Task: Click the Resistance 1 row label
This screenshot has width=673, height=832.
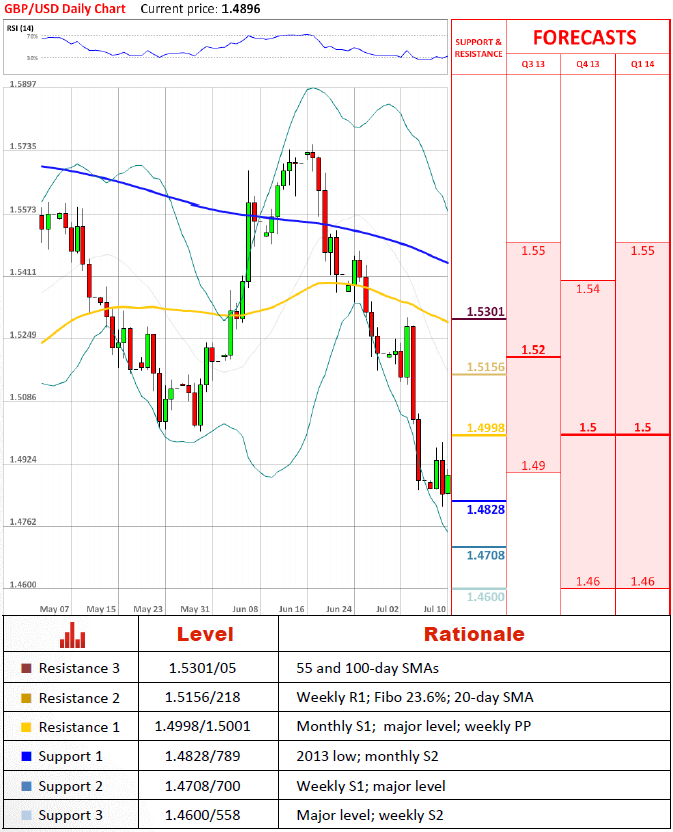Action: (79, 727)
